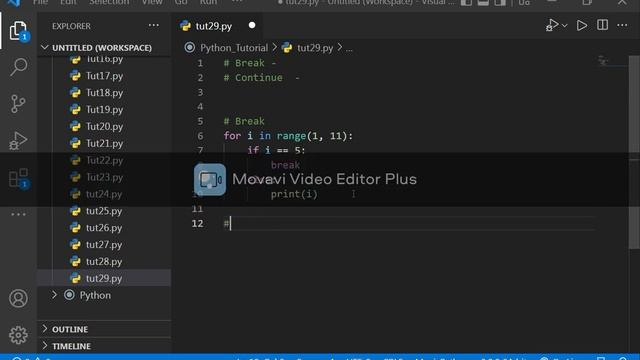Open Tut21.py in the explorer
The width and height of the screenshot is (640, 360).
coord(104,143)
